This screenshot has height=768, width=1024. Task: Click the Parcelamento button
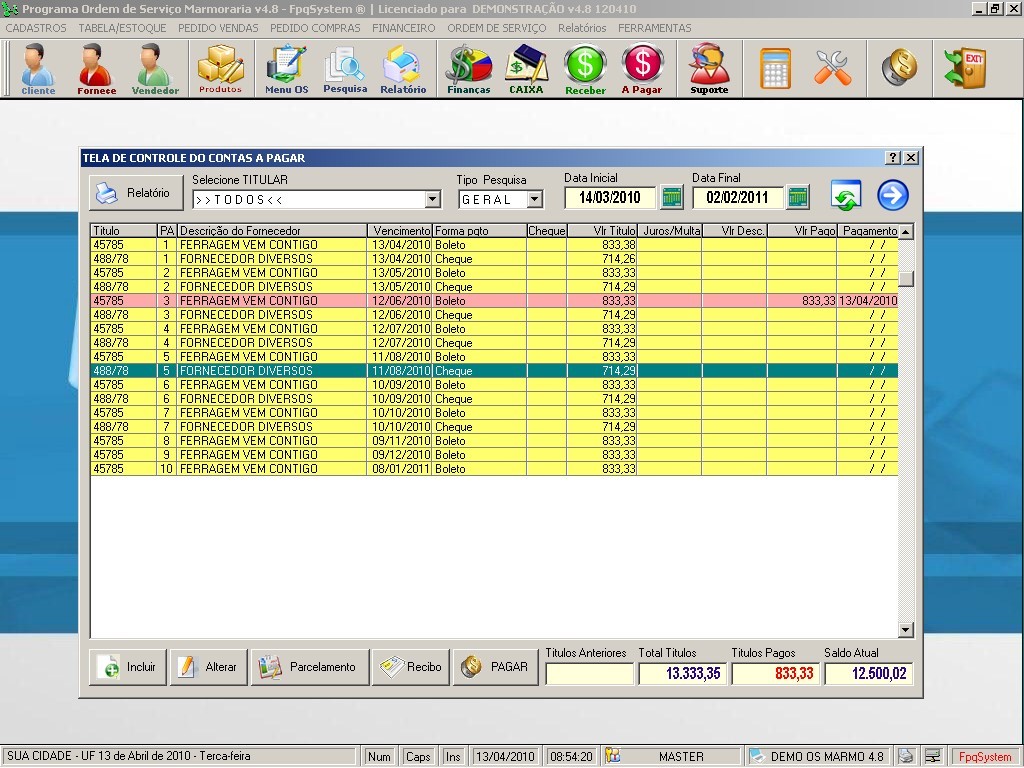click(x=309, y=667)
